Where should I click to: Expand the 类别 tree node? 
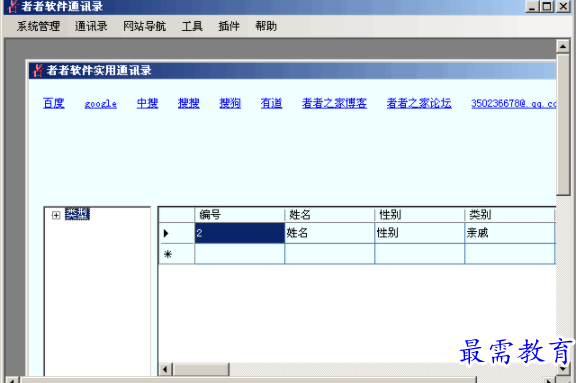(56, 215)
